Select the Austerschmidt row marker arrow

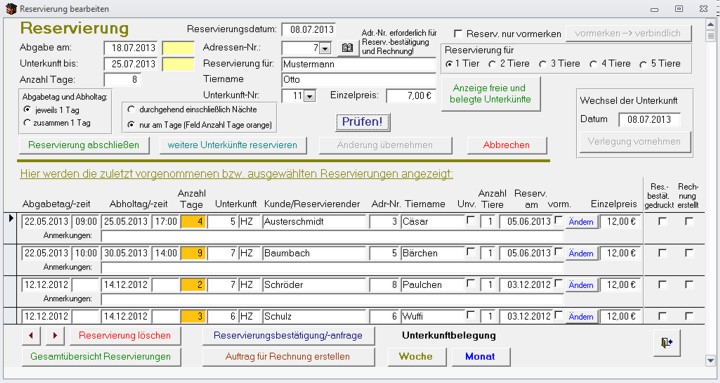11,219
